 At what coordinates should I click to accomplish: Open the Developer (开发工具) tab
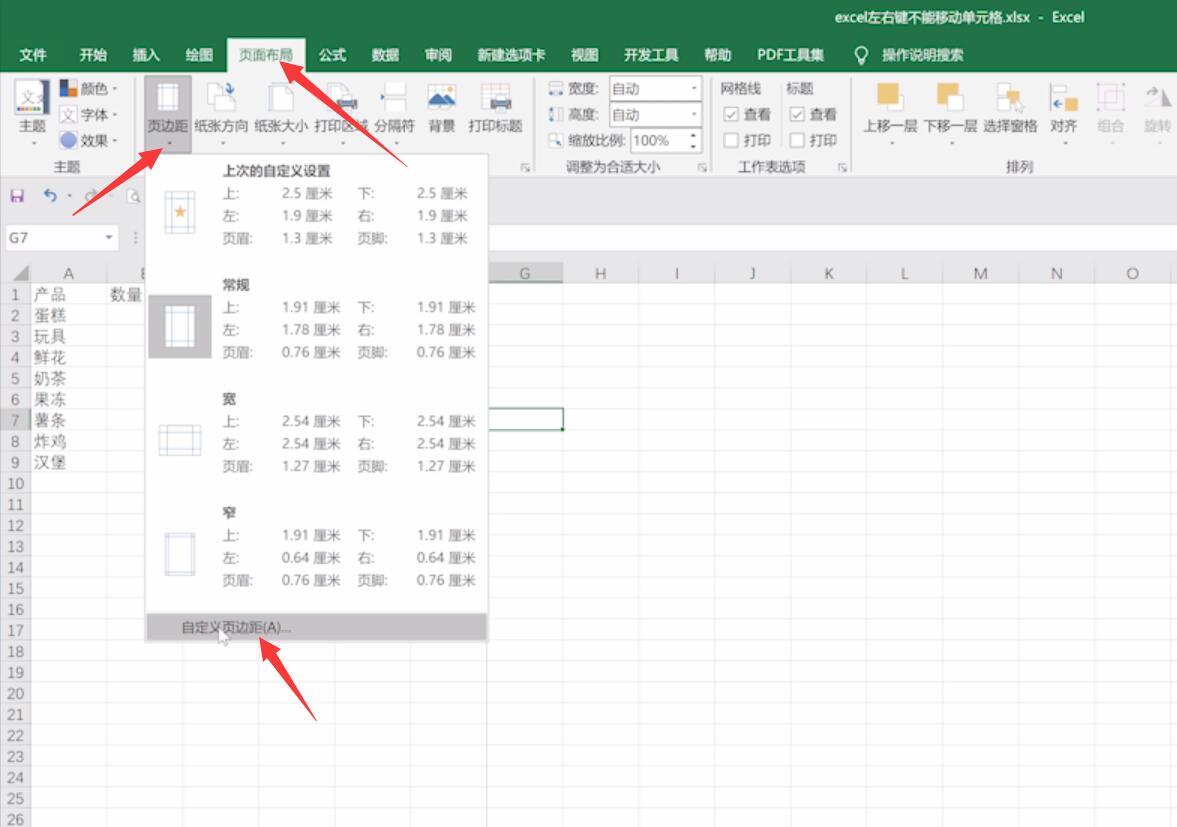pyautogui.click(x=651, y=55)
